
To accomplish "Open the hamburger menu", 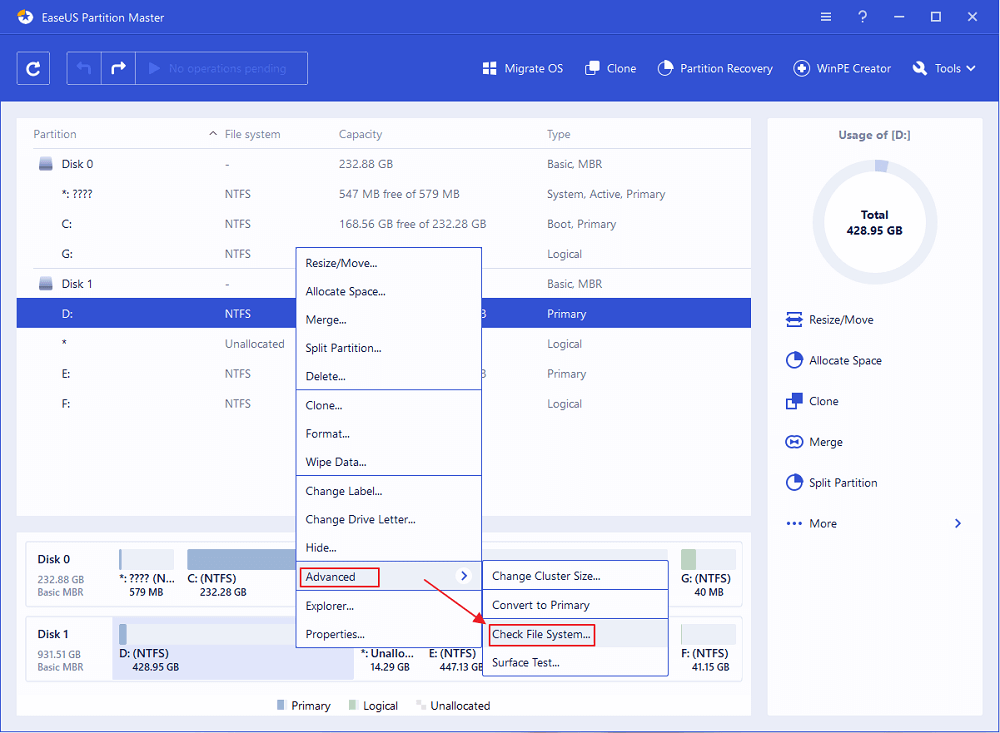I will tap(825, 16).
